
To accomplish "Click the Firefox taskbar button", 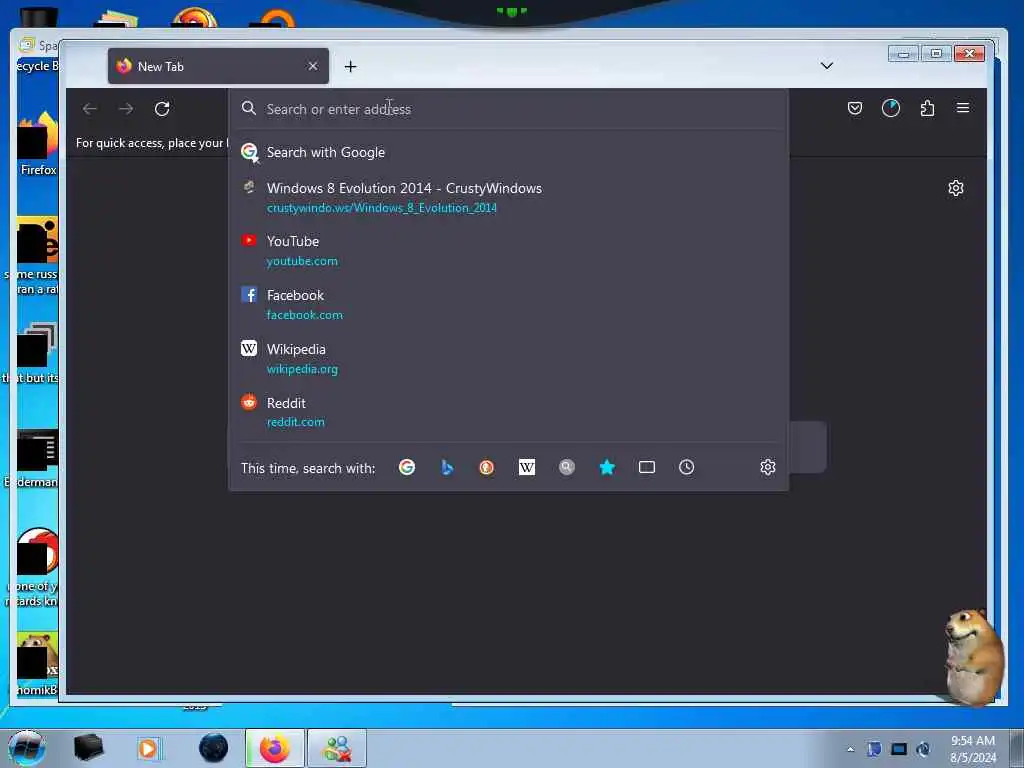I will point(275,748).
